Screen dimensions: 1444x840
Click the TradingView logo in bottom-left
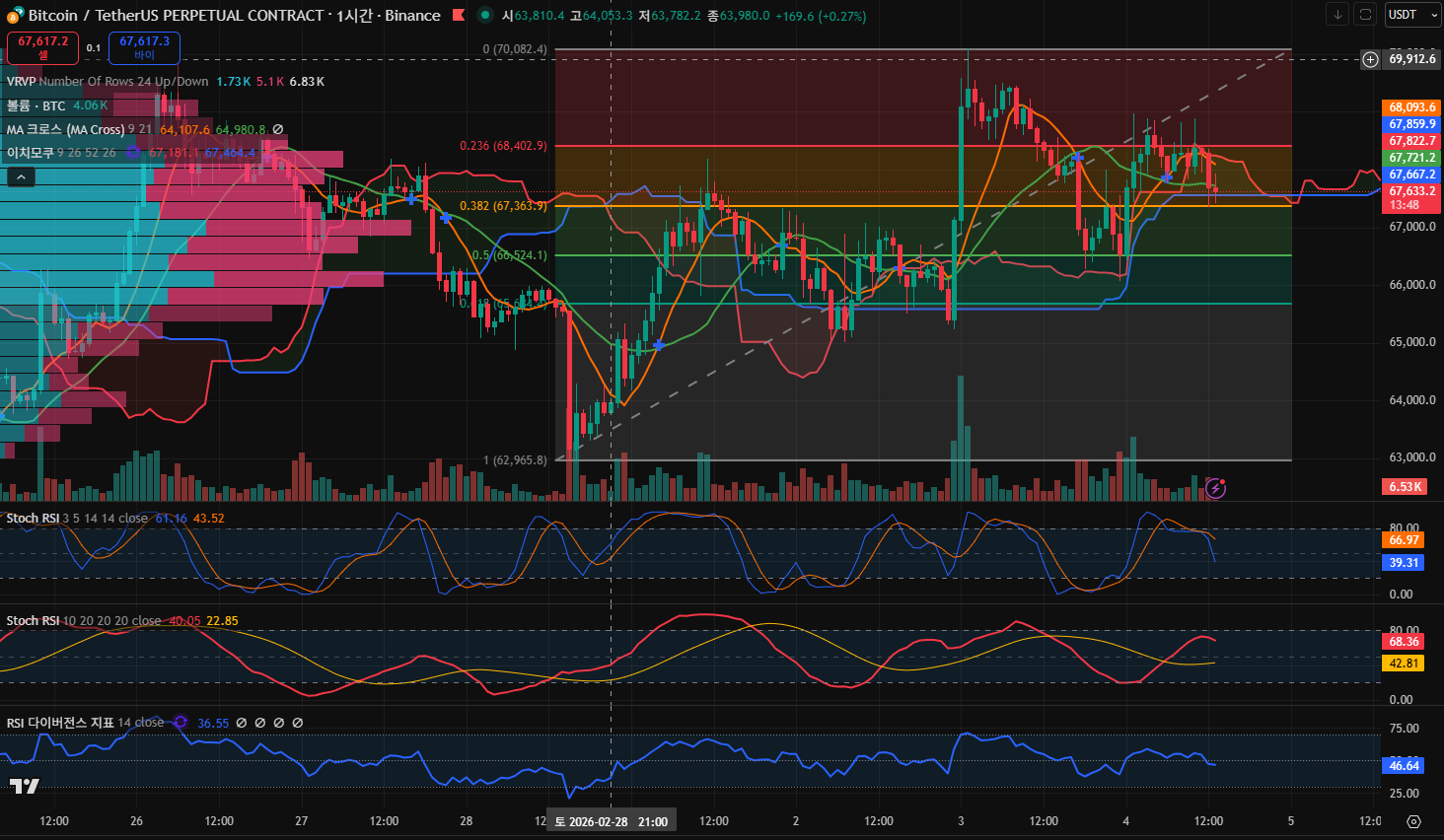25,786
